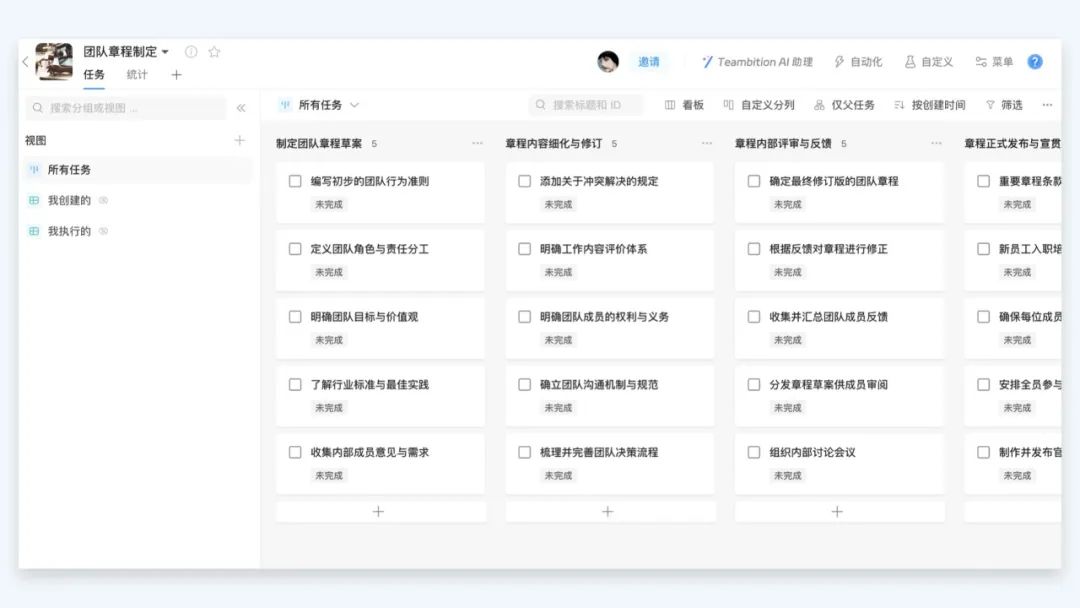Open Teambition AI 助理
Viewport: 1080px width, 608px height.
click(x=757, y=62)
